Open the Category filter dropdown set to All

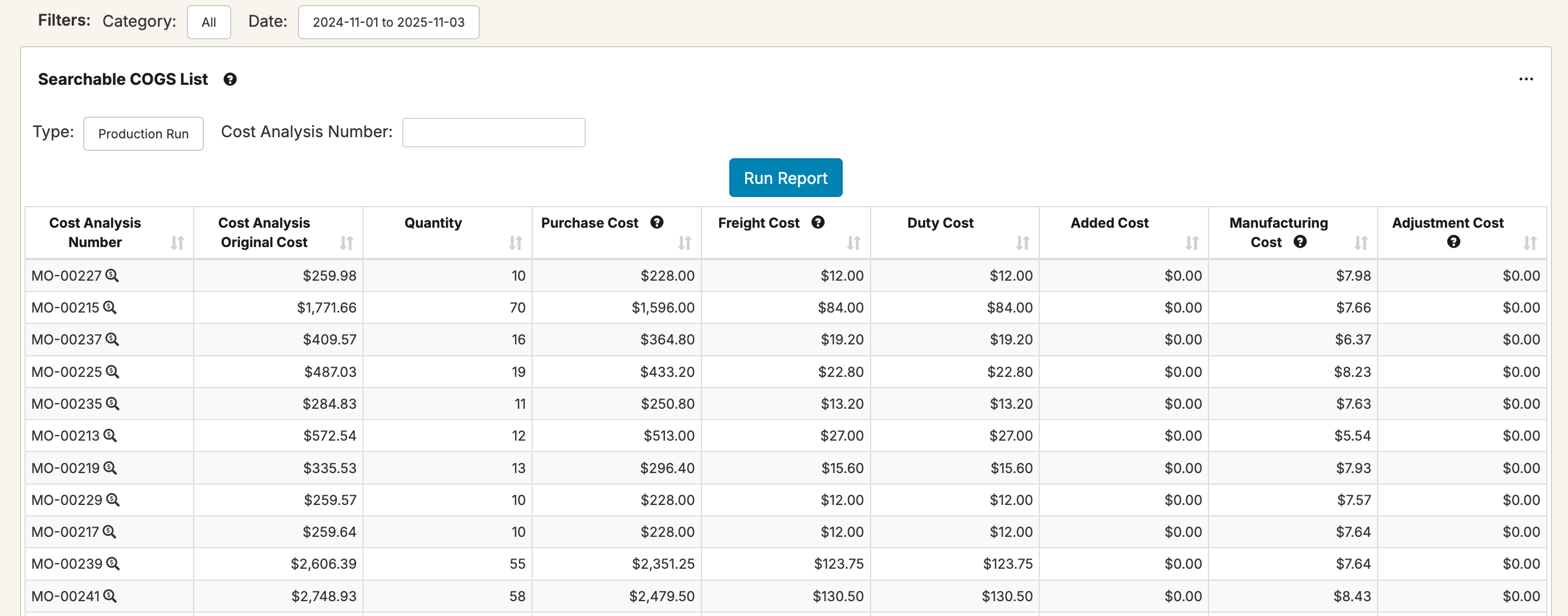[x=209, y=23]
